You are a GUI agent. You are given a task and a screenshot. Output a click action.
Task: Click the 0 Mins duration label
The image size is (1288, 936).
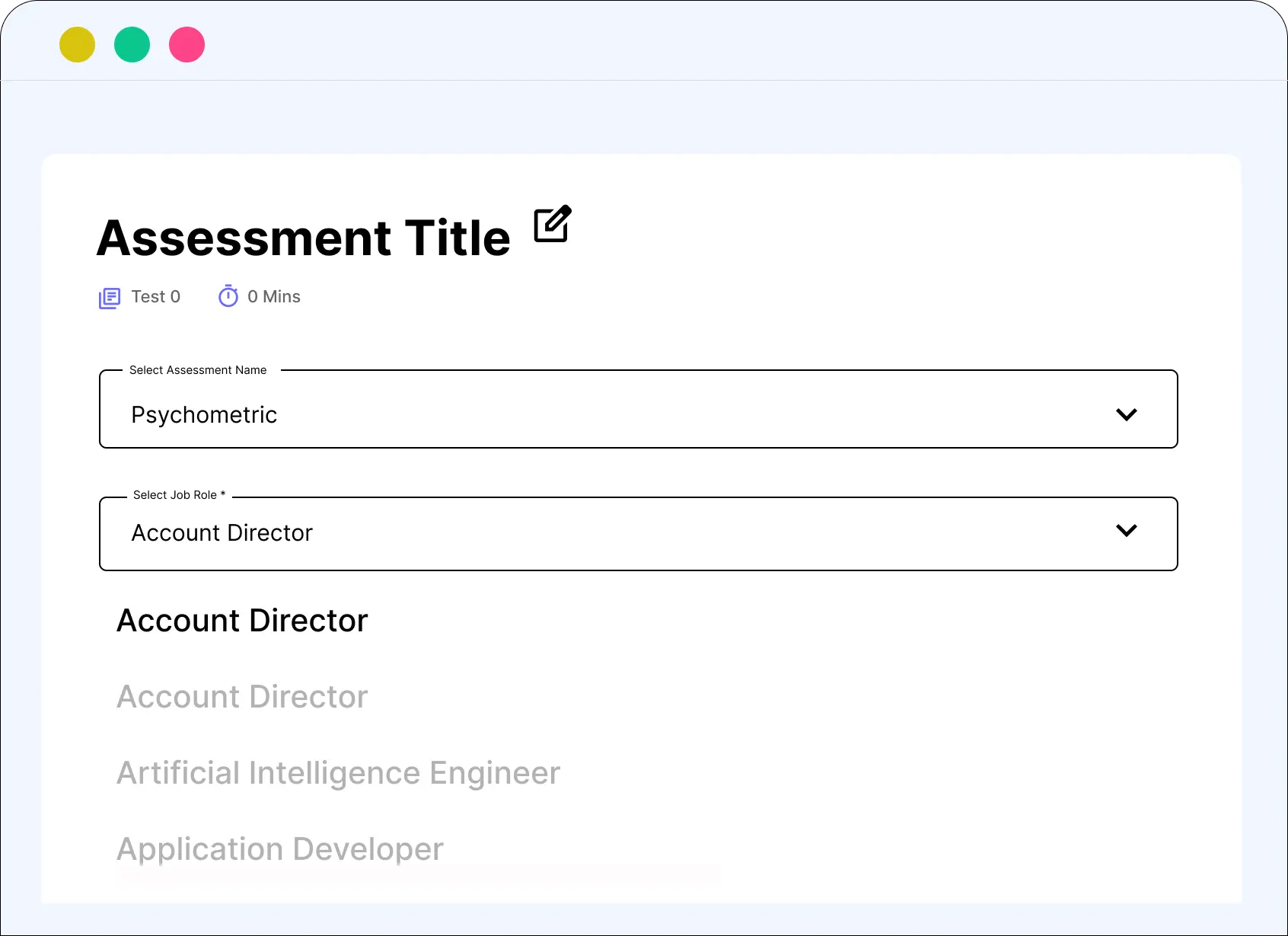[x=273, y=297]
